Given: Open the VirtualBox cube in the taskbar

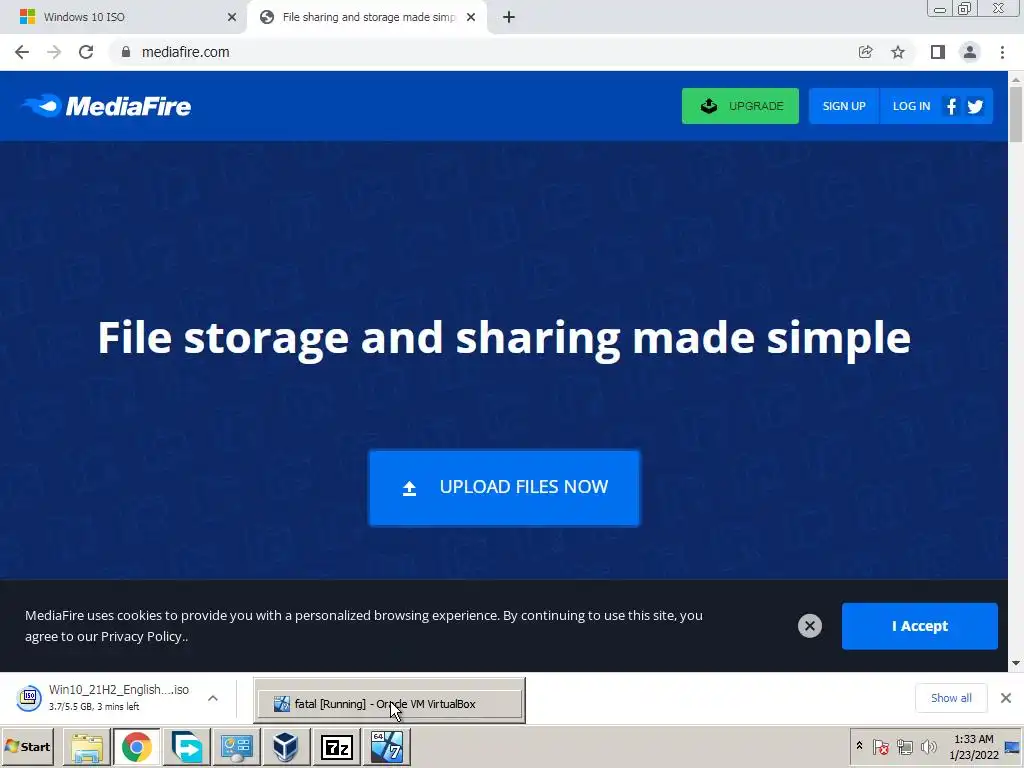Looking at the screenshot, I should tap(286, 747).
